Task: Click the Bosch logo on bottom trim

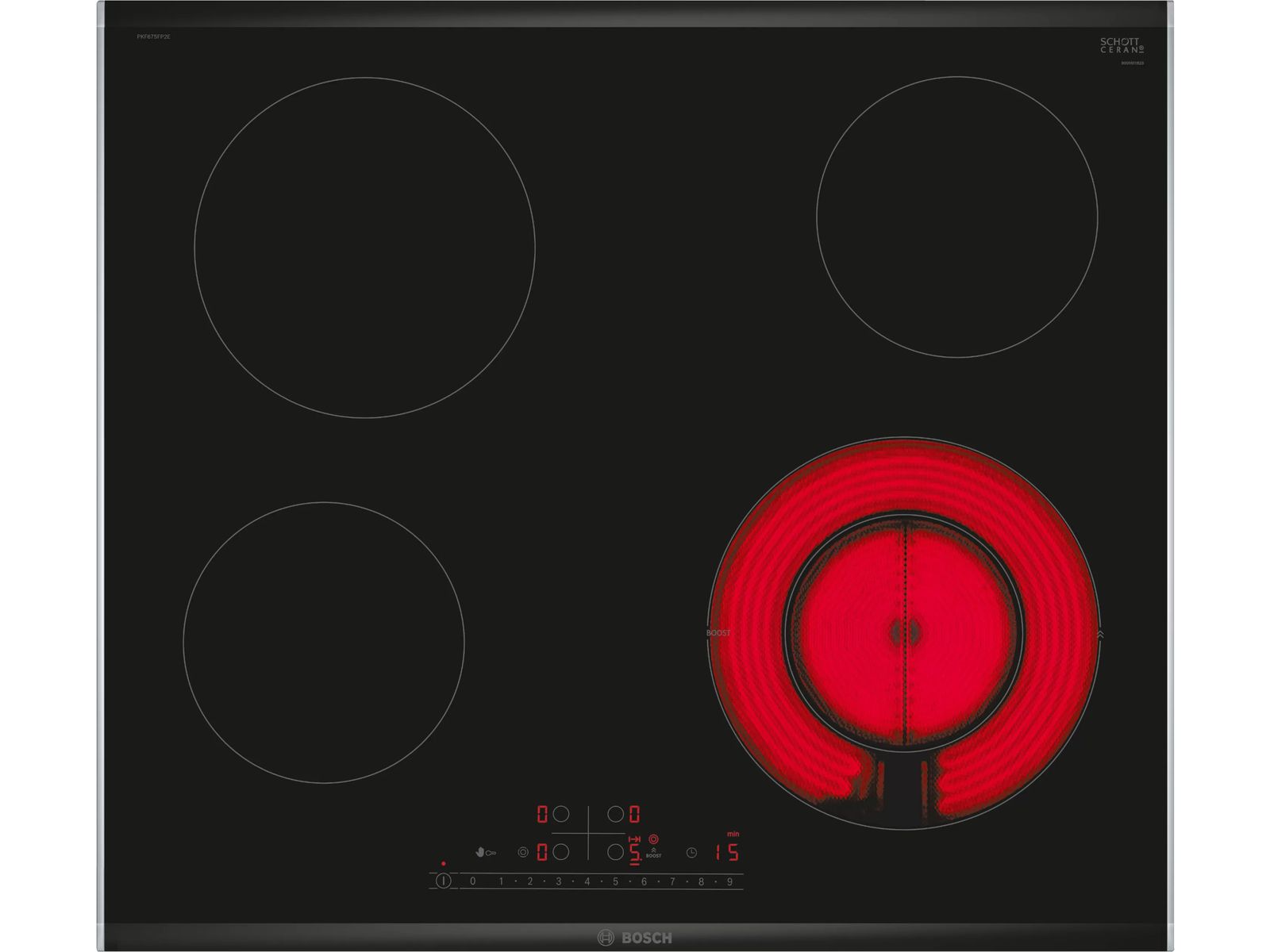Action: [635, 938]
